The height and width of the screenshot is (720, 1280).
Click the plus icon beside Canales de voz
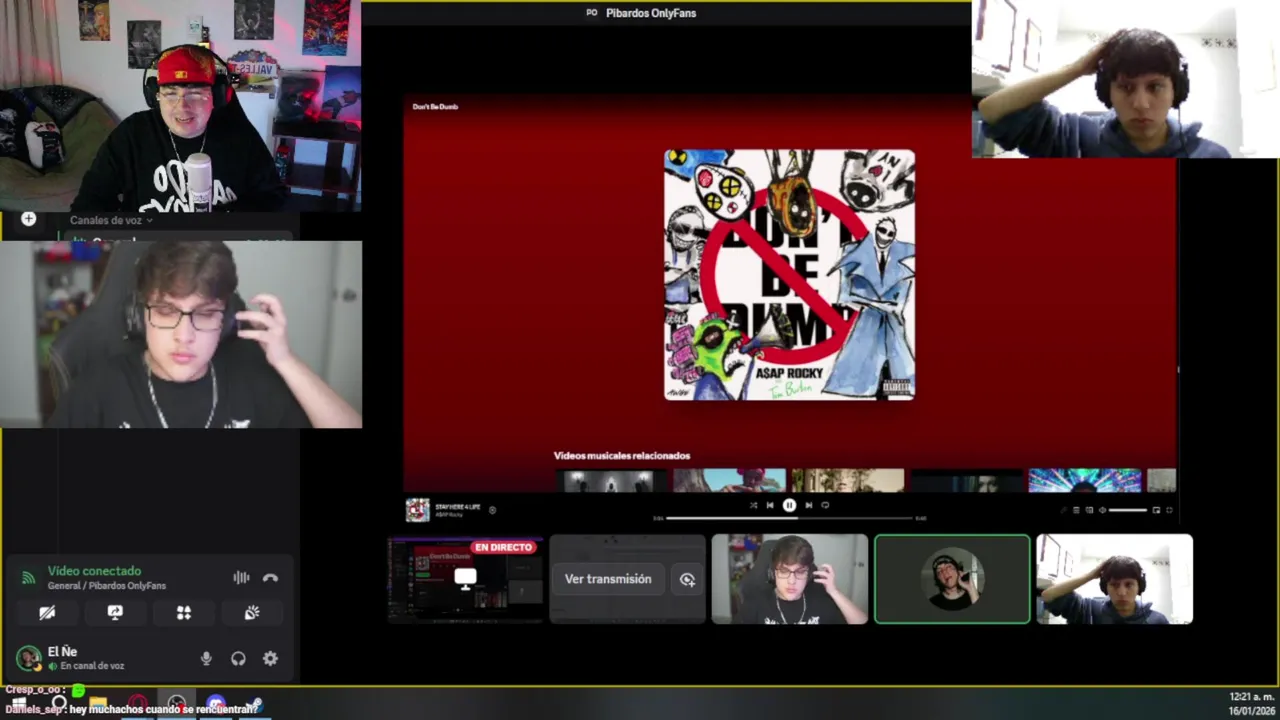[x=28, y=219]
